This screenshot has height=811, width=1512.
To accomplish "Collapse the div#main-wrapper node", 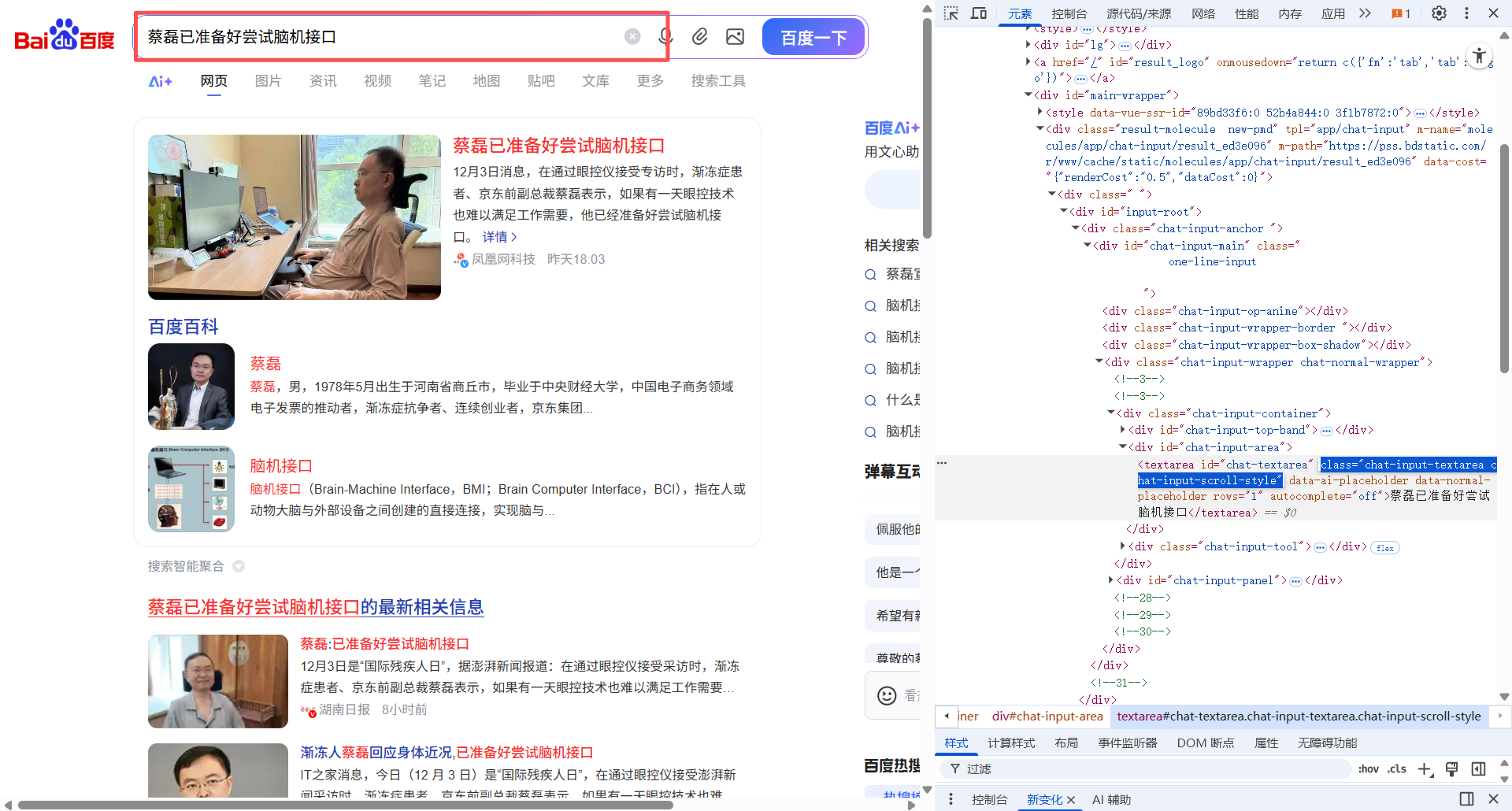I will pos(1028,95).
